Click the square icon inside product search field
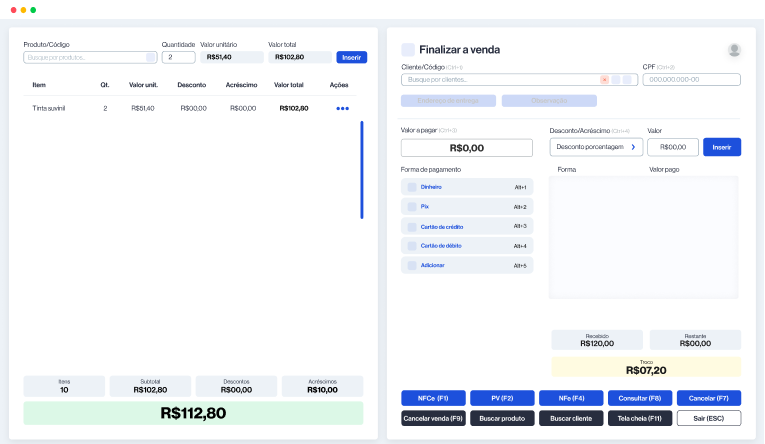 (x=151, y=58)
